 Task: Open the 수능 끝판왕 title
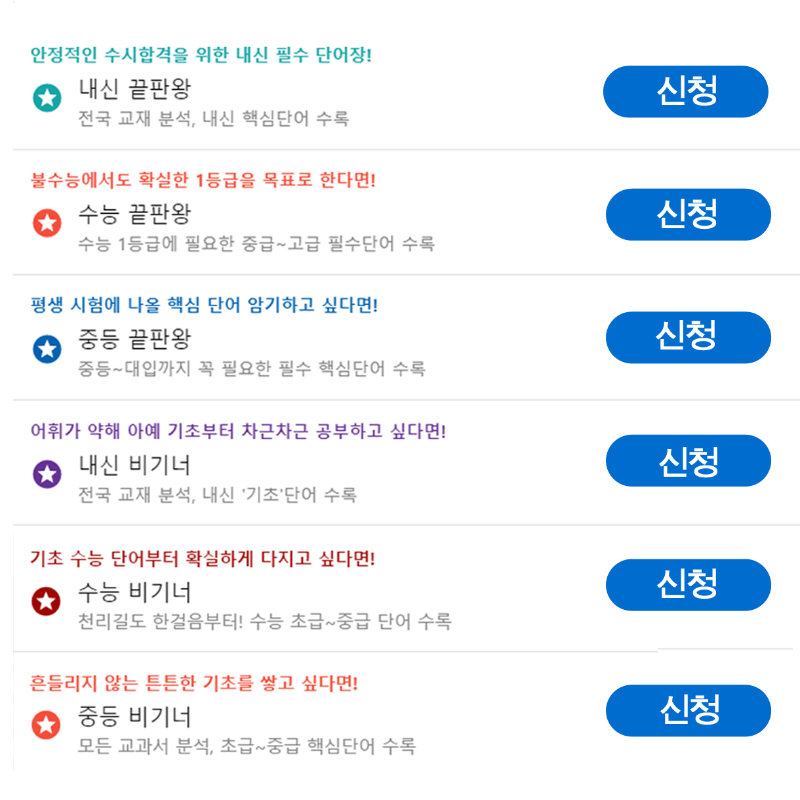point(135,214)
